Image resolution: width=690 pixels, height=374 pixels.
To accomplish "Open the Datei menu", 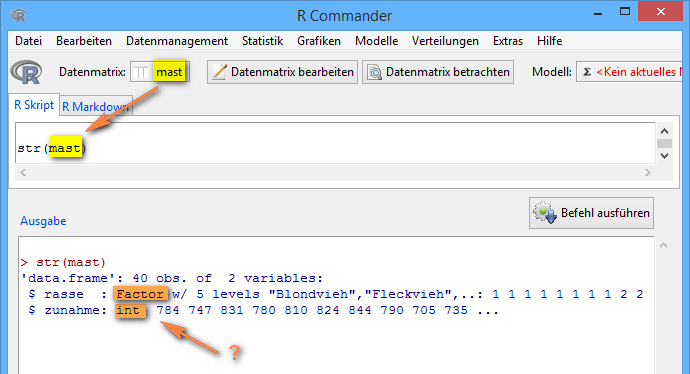I will pos(29,41).
